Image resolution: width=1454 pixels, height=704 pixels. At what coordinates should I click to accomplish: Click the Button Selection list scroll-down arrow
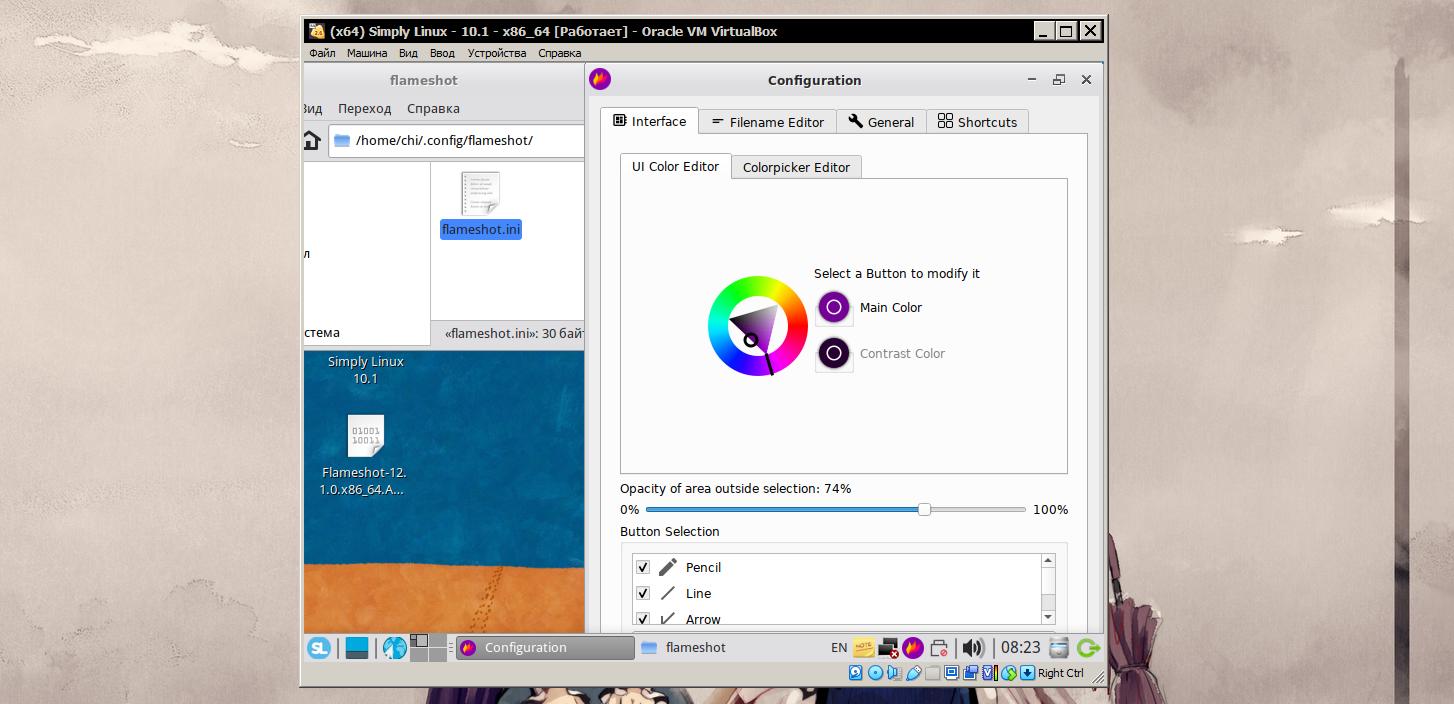[x=1048, y=617]
